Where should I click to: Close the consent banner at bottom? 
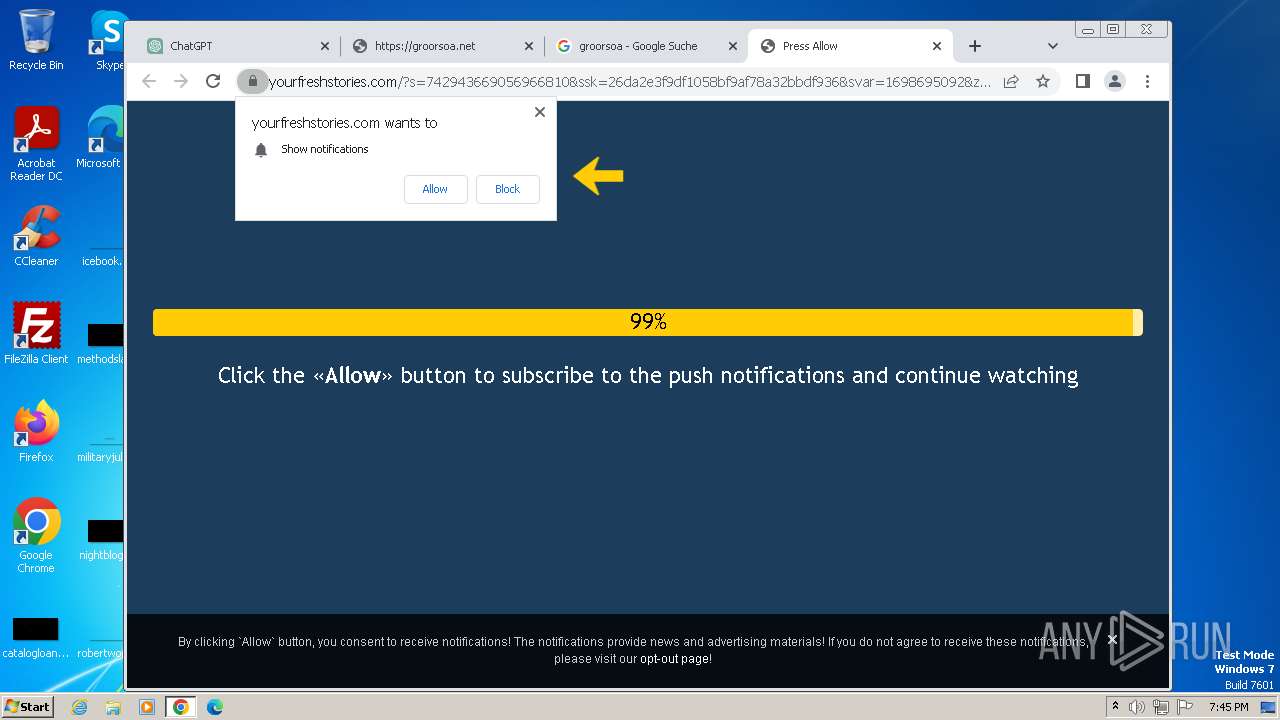tap(1112, 639)
